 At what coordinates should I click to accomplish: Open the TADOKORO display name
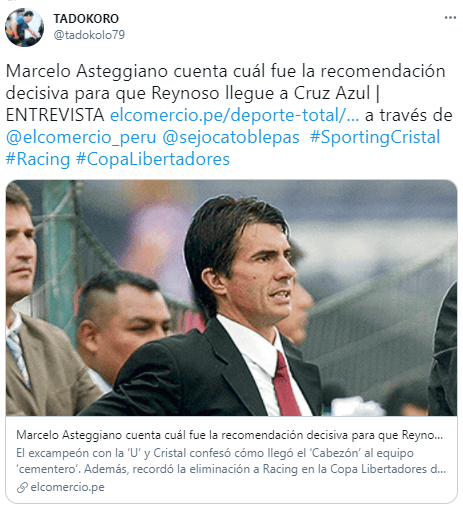pyautogui.click(x=86, y=19)
